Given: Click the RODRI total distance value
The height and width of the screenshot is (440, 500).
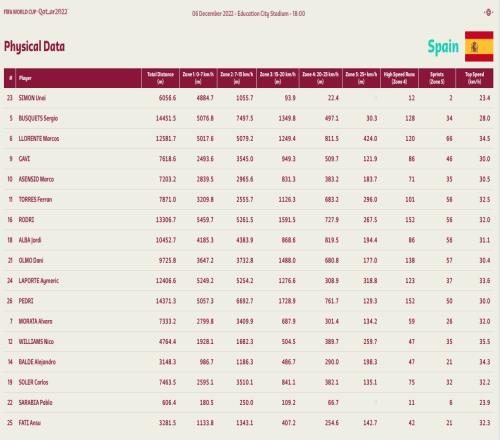Looking at the screenshot, I should 166,220.
